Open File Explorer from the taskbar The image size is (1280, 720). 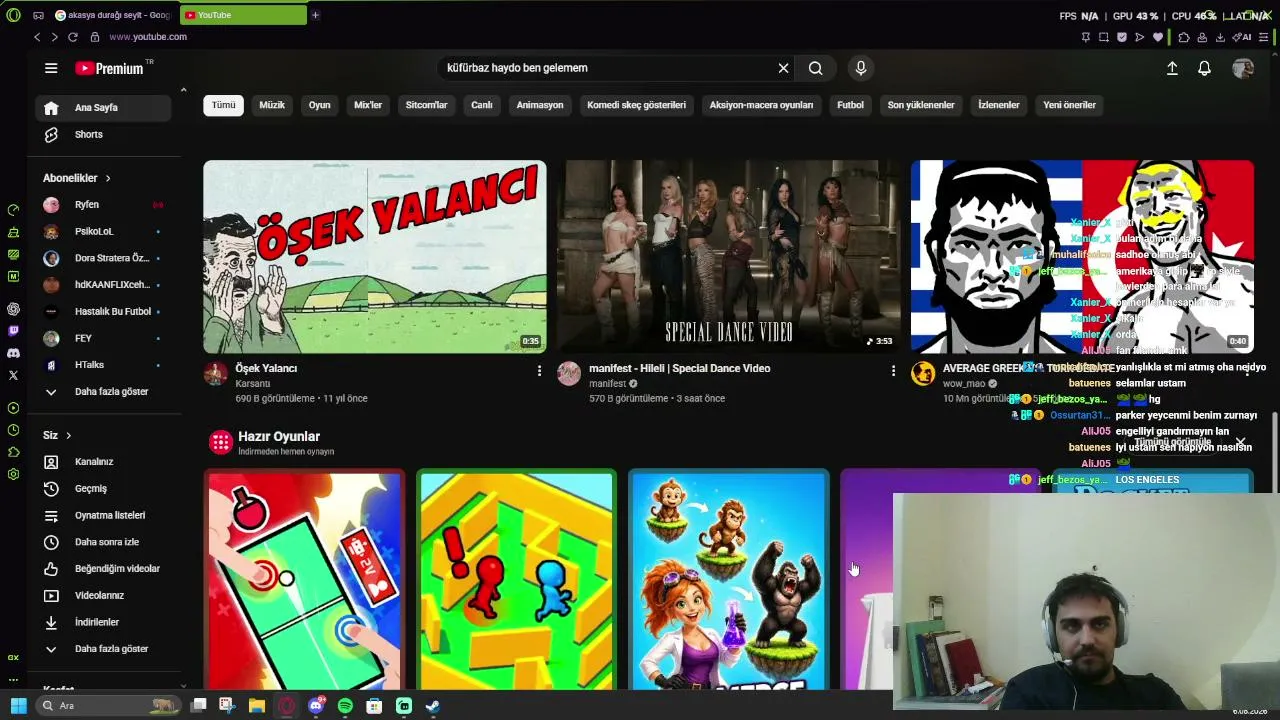[x=257, y=706]
